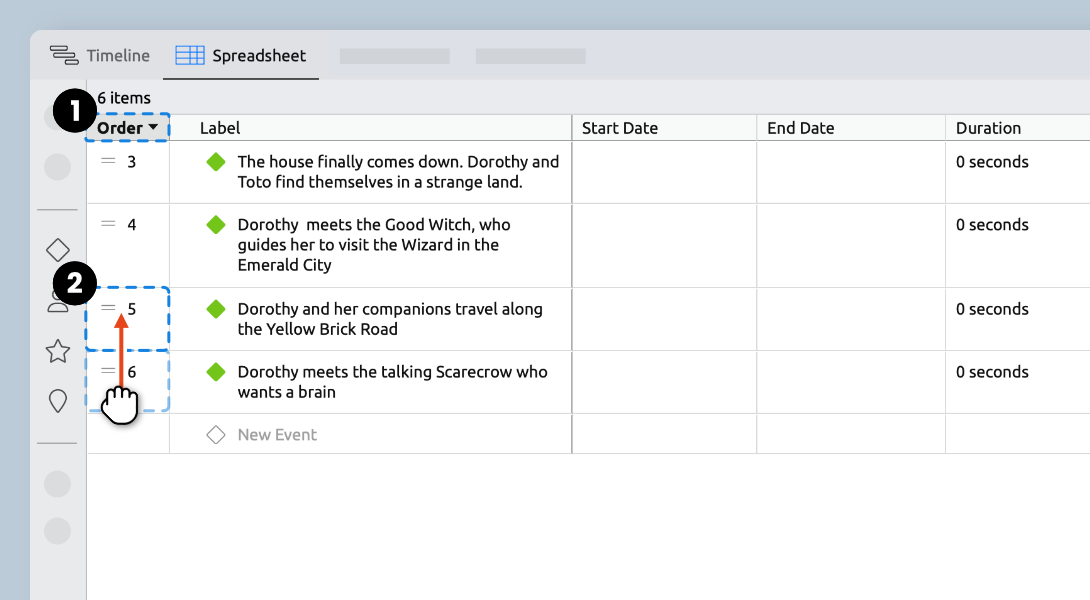The image size is (1090, 600).
Task: Click the star icon in sidebar
Action: (x=58, y=351)
